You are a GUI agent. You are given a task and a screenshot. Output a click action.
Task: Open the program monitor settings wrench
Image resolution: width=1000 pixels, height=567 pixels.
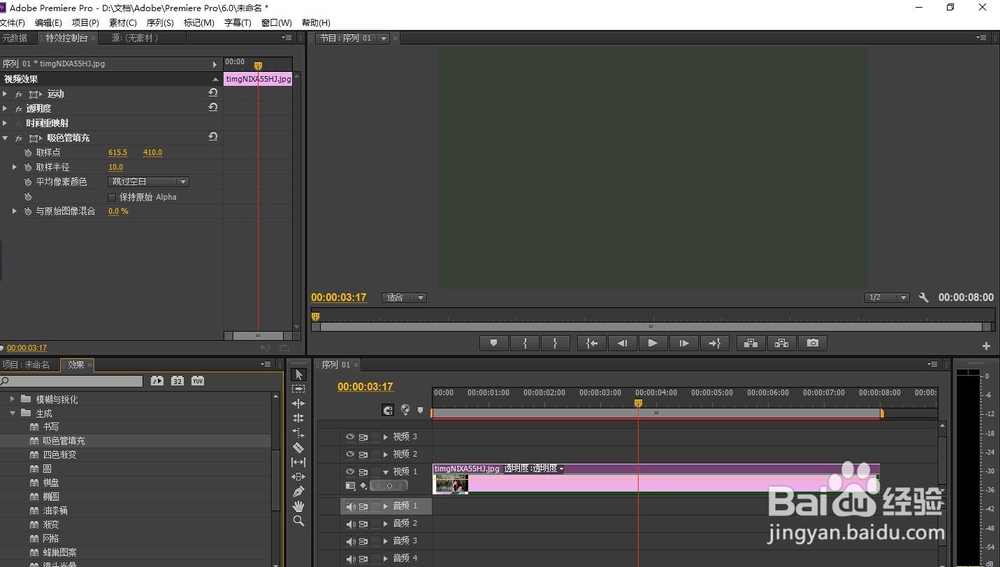[x=923, y=297]
